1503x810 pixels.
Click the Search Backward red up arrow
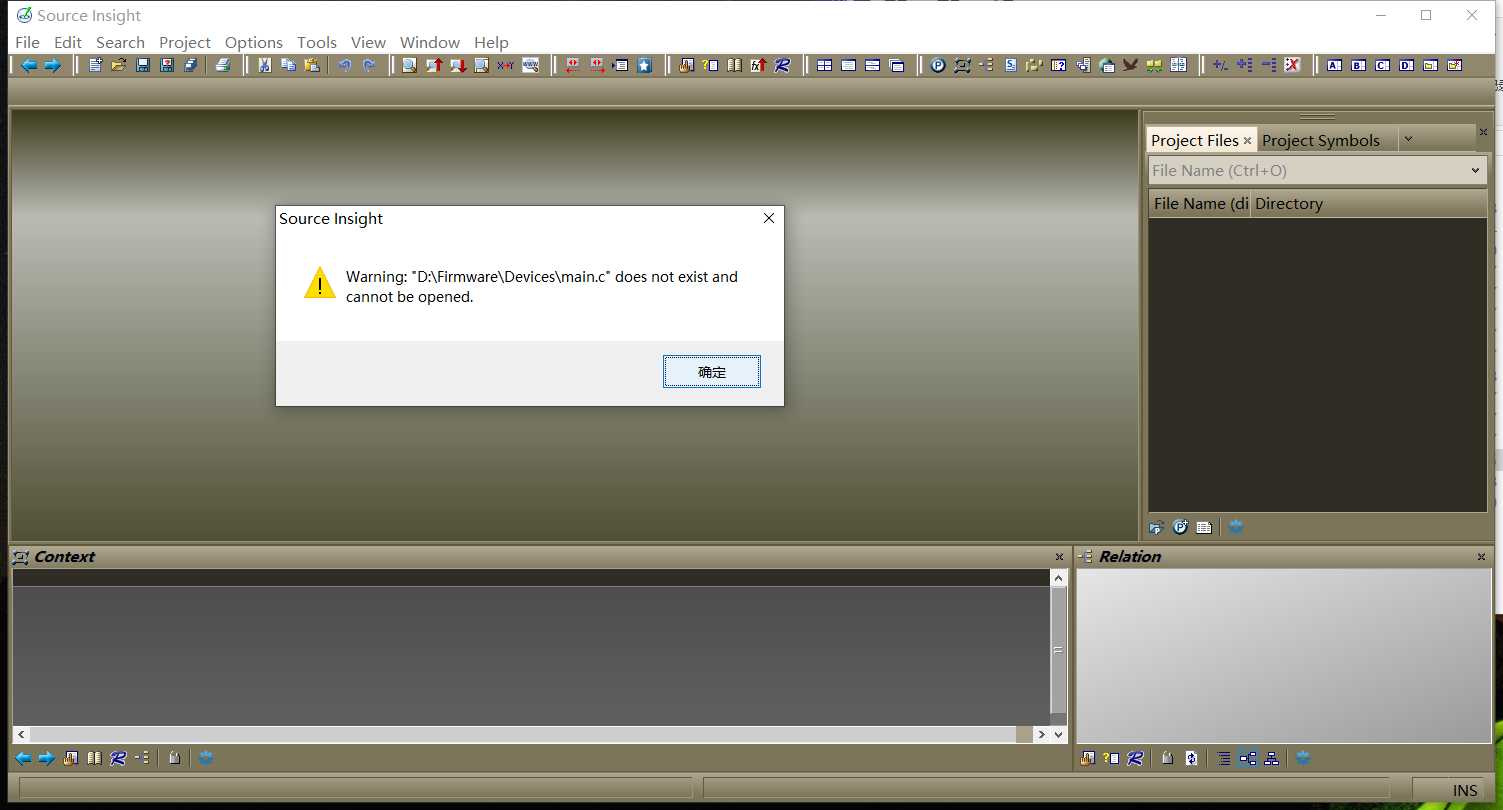[434, 65]
